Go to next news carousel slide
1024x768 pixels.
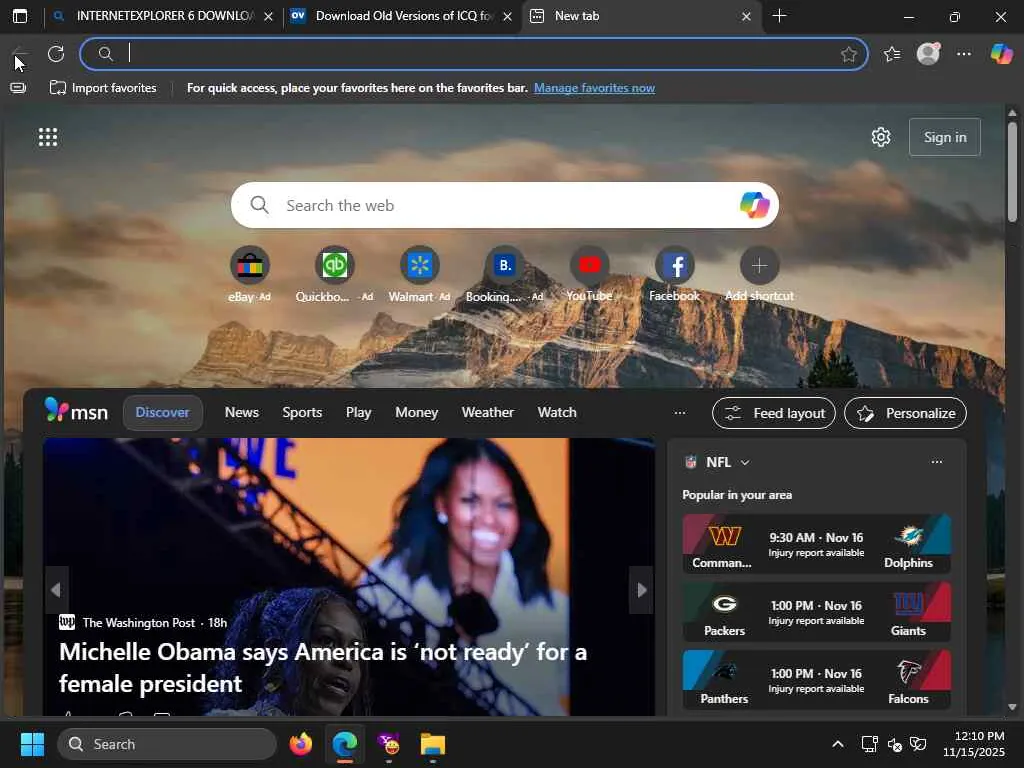click(641, 590)
